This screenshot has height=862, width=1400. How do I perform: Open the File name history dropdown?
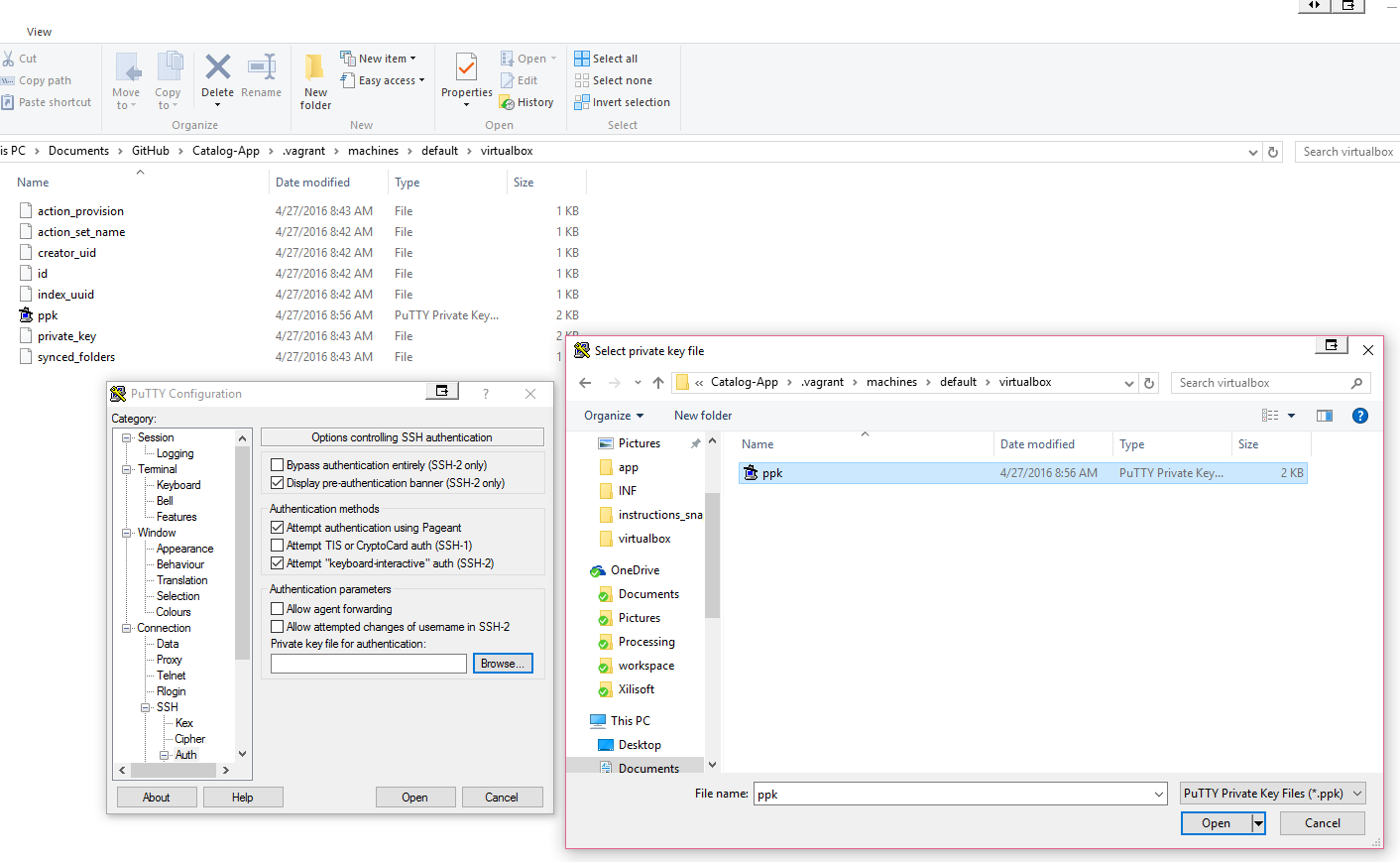point(1159,794)
